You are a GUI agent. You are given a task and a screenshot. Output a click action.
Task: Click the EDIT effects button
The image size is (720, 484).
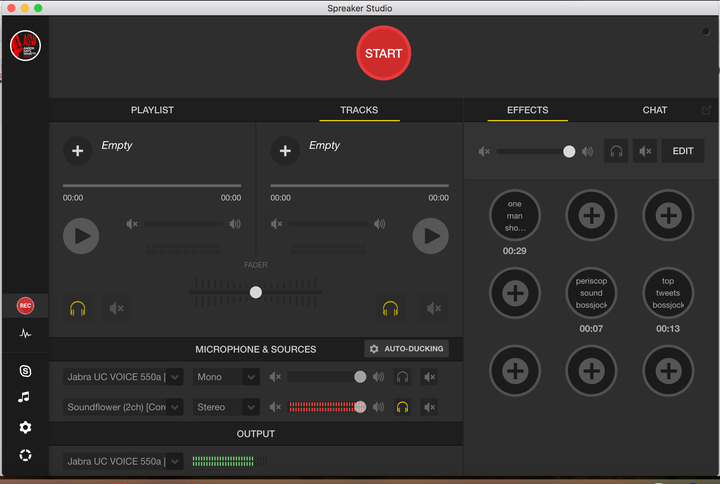(683, 151)
